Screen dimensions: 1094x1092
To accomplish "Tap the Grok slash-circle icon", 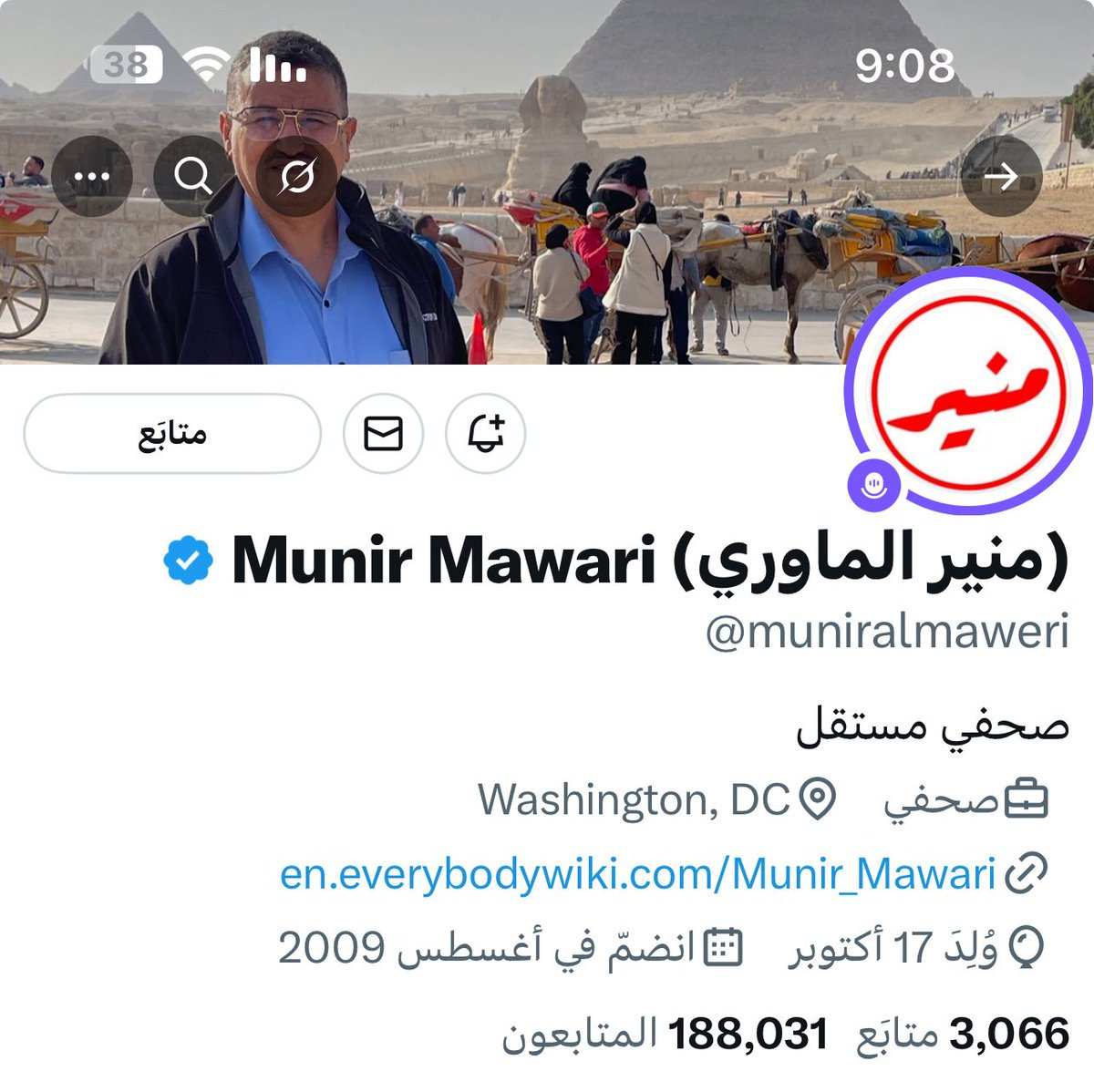I will point(296,176).
